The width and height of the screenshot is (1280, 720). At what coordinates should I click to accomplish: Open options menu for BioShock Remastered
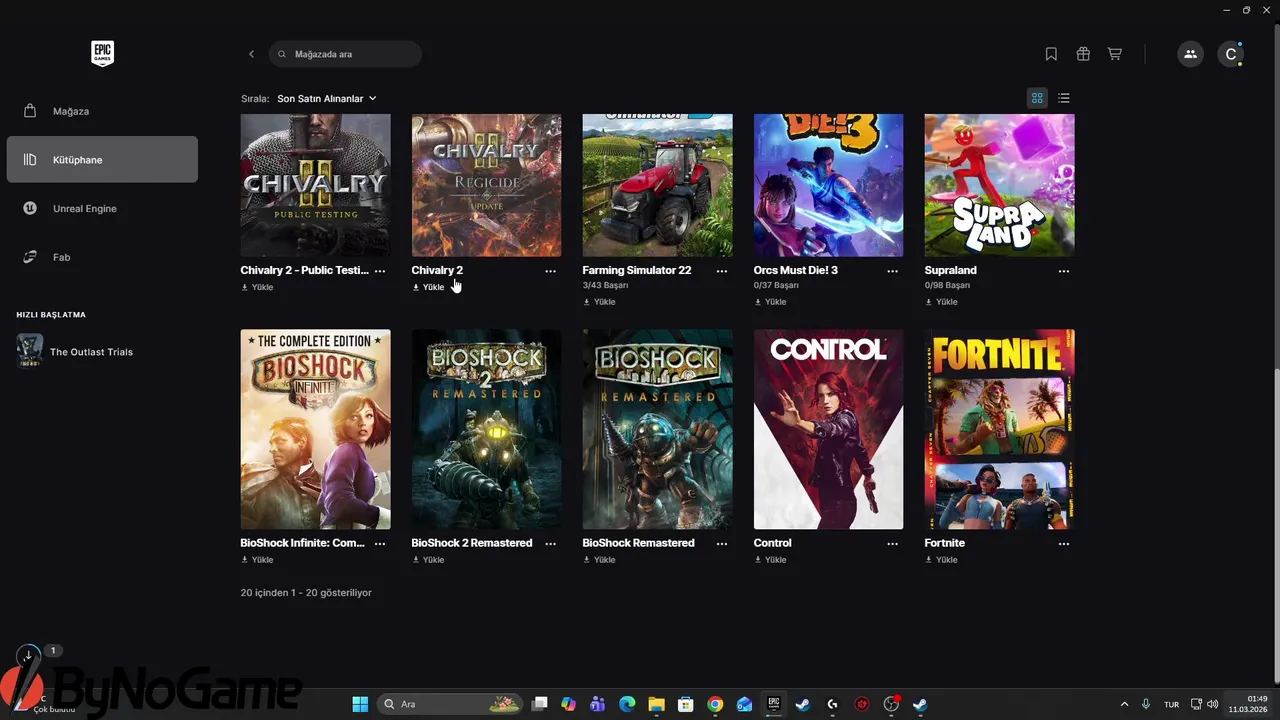click(722, 544)
